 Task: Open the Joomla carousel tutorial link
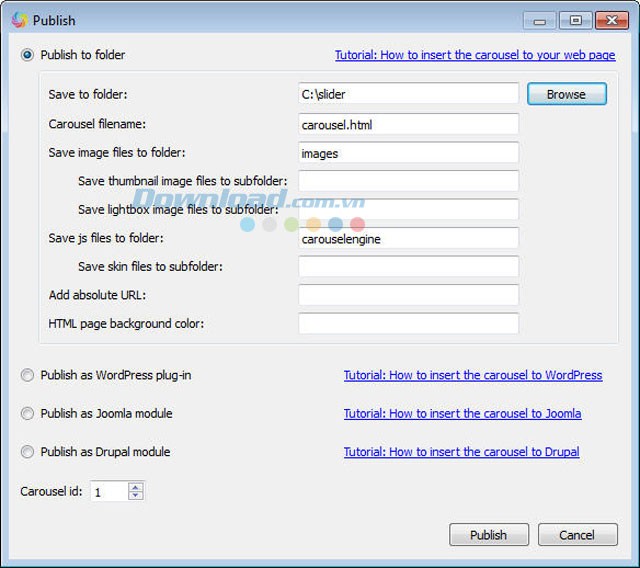click(462, 413)
